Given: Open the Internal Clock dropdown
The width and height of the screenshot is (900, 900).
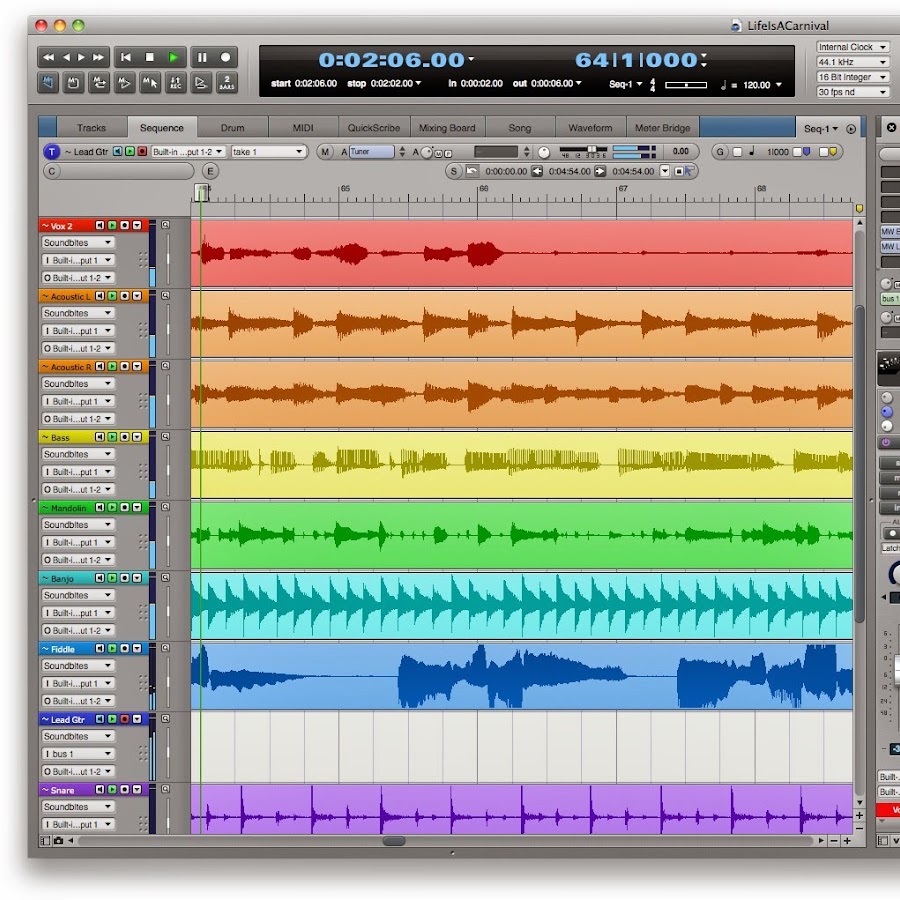Looking at the screenshot, I should click(x=852, y=47).
